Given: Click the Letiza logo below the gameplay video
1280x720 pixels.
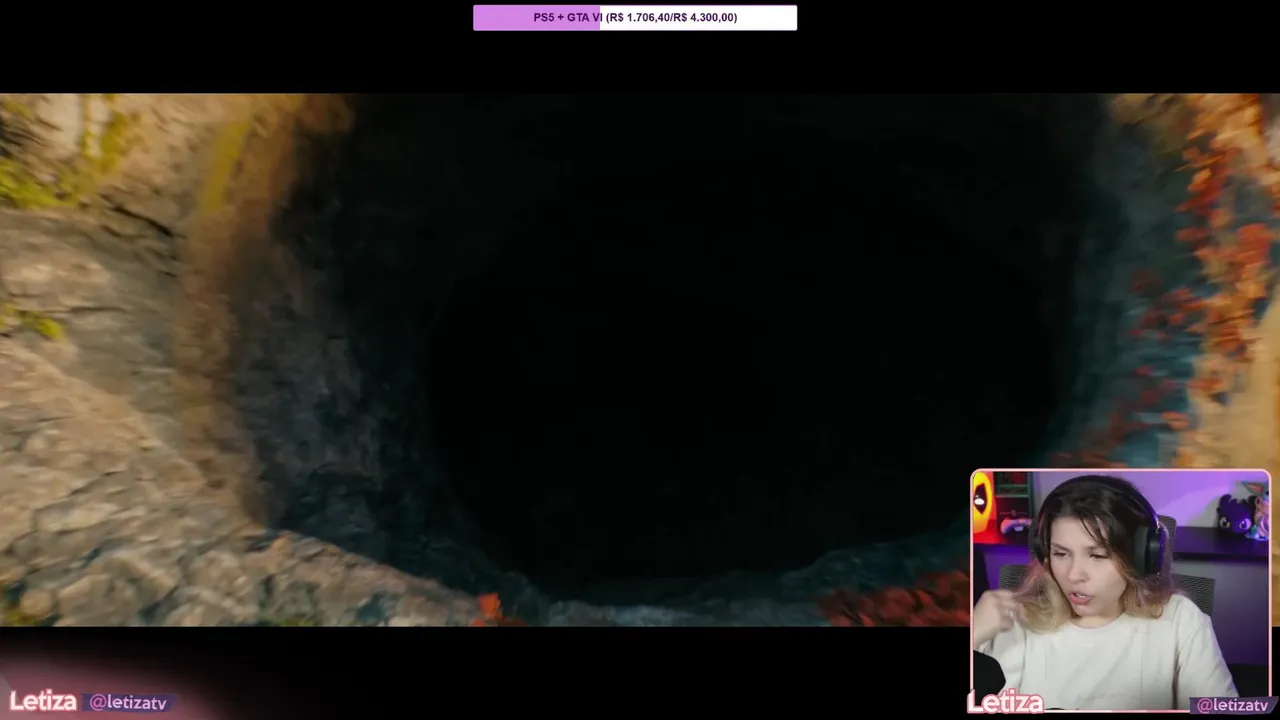Looking at the screenshot, I should click(x=43, y=701).
